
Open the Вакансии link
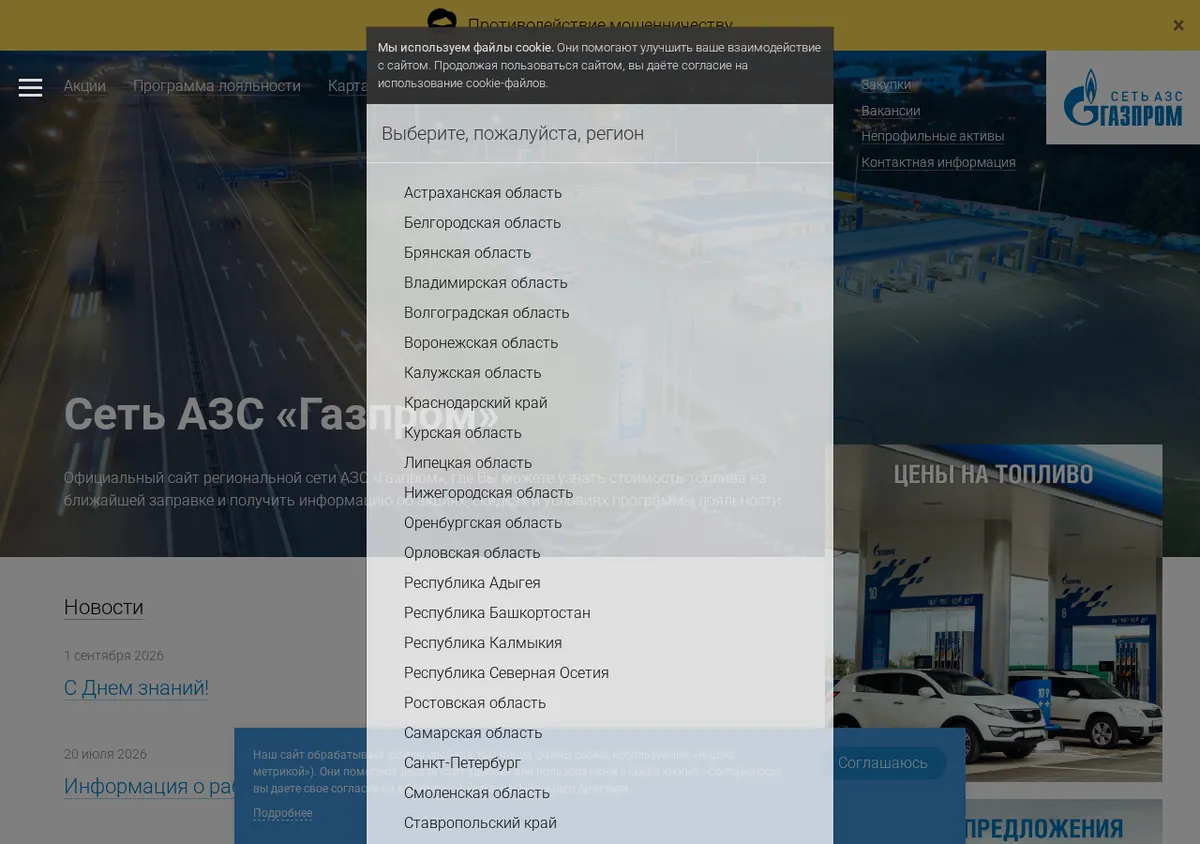[891, 111]
